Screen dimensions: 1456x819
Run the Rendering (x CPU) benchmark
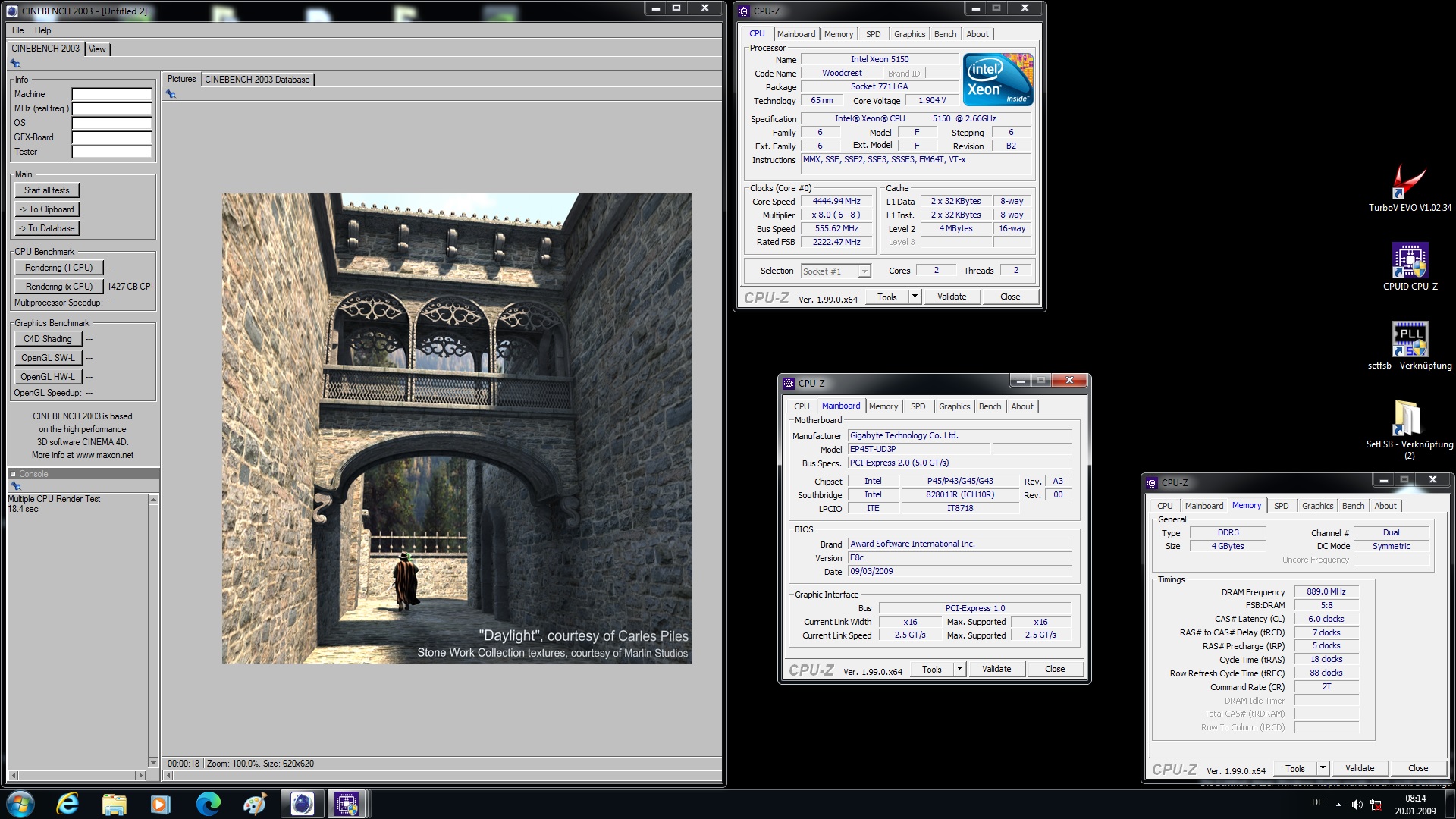[58, 287]
